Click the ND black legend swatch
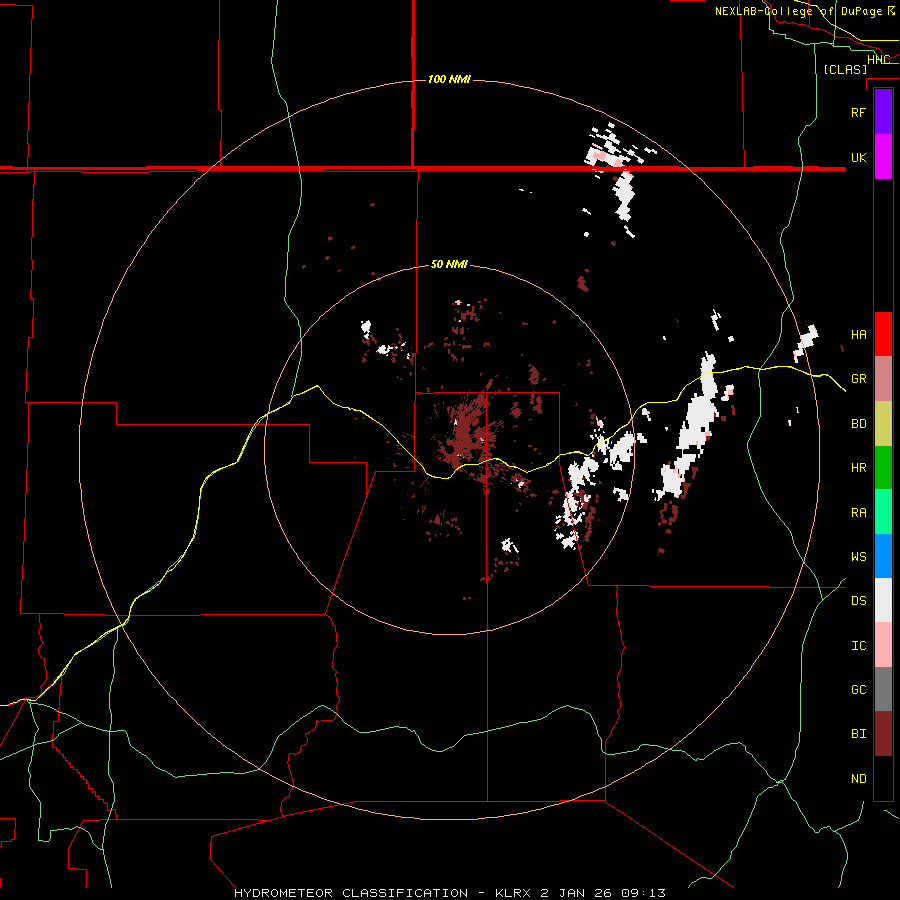Viewport: 900px width, 900px height. click(883, 778)
